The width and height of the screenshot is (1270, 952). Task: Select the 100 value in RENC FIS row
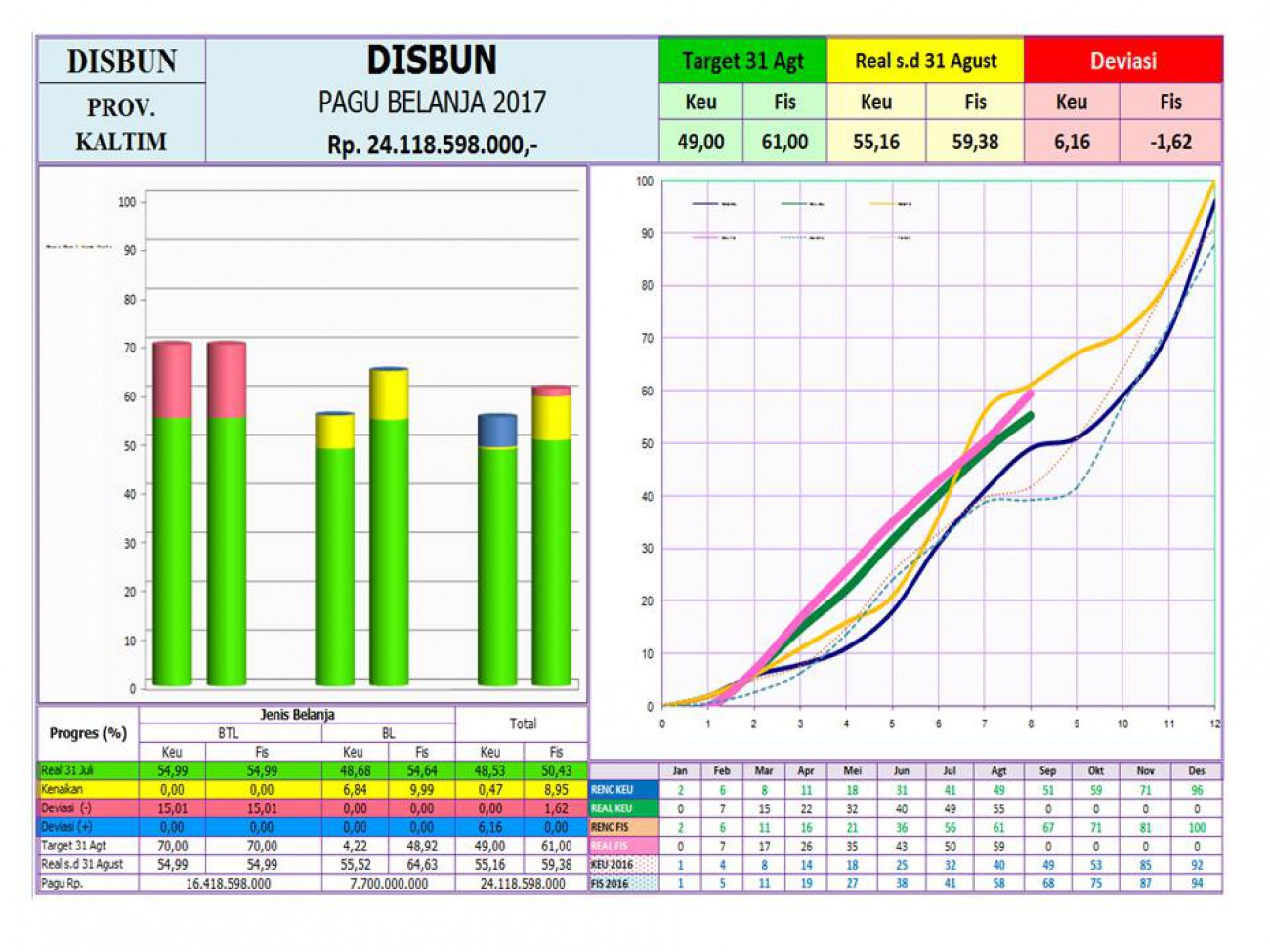[1196, 827]
